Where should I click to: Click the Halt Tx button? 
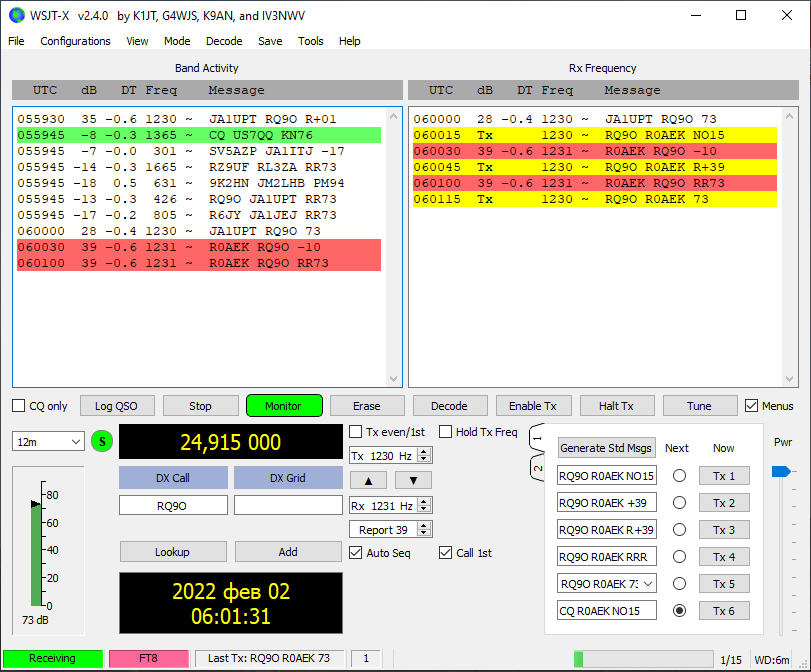[x=617, y=406]
